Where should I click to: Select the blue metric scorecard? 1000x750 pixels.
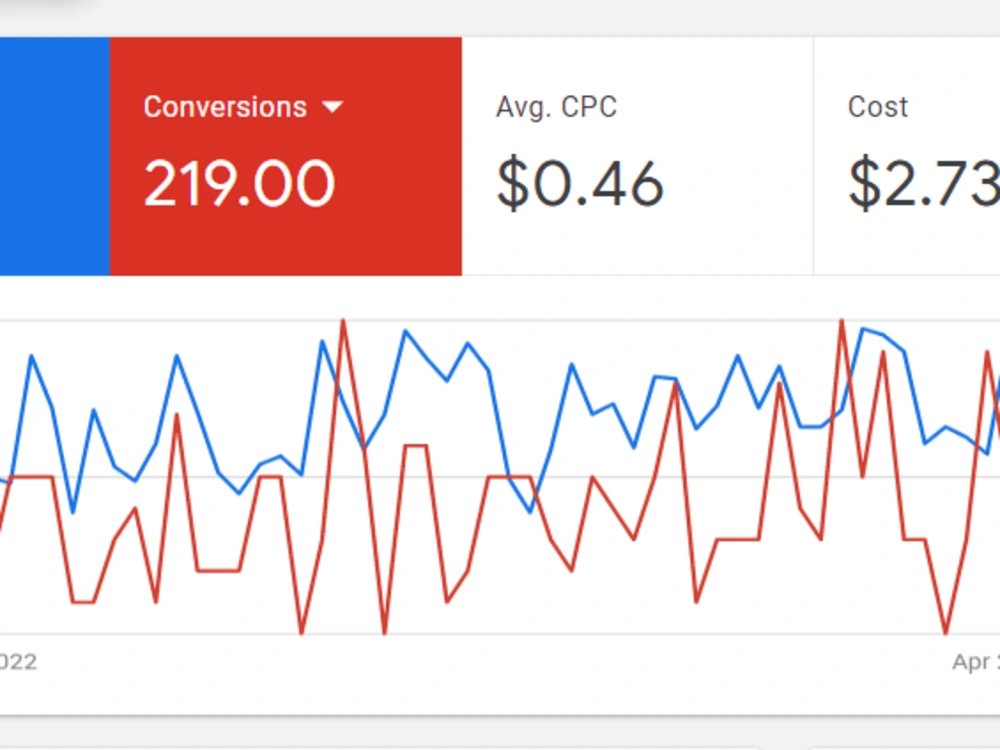[x=55, y=156]
